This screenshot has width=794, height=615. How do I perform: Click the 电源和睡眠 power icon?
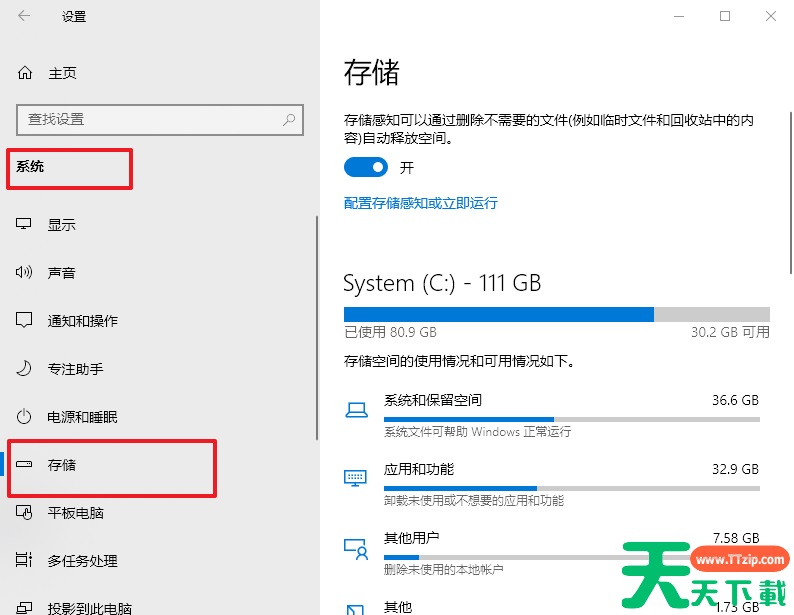pos(24,417)
